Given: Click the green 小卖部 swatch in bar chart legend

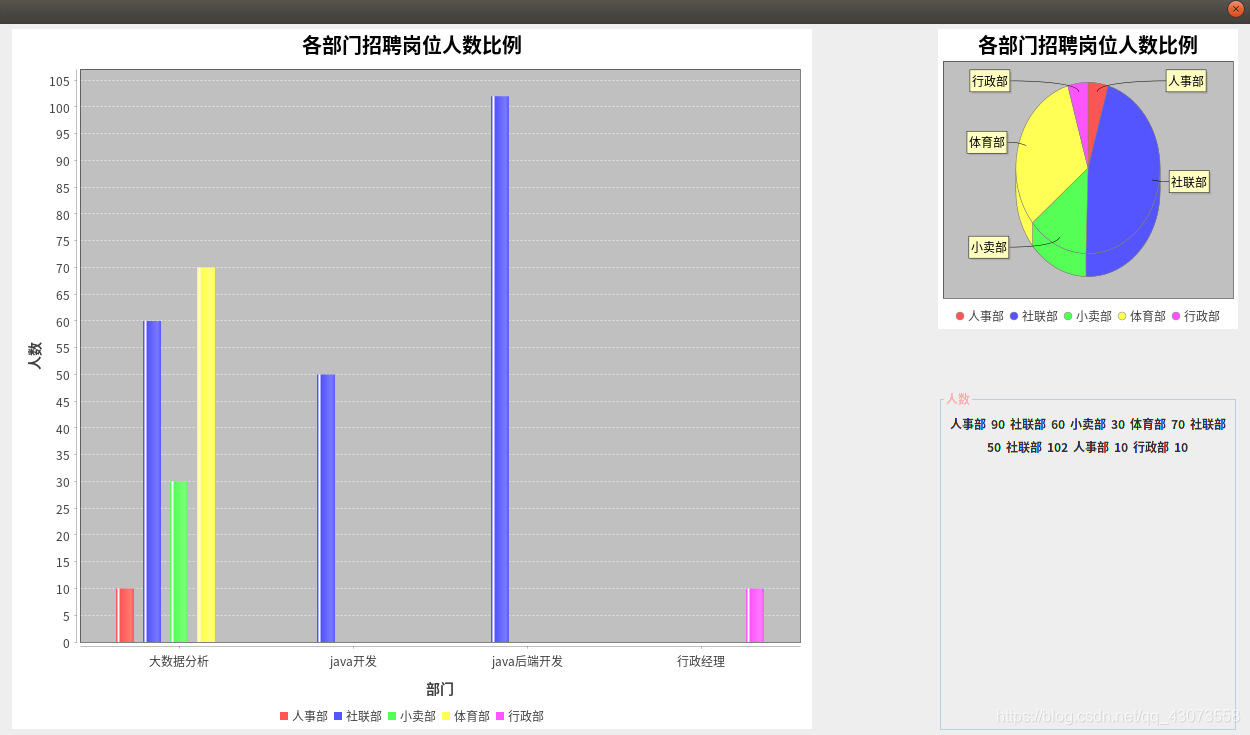Looking at the screenshot, I should coord(392,716).
